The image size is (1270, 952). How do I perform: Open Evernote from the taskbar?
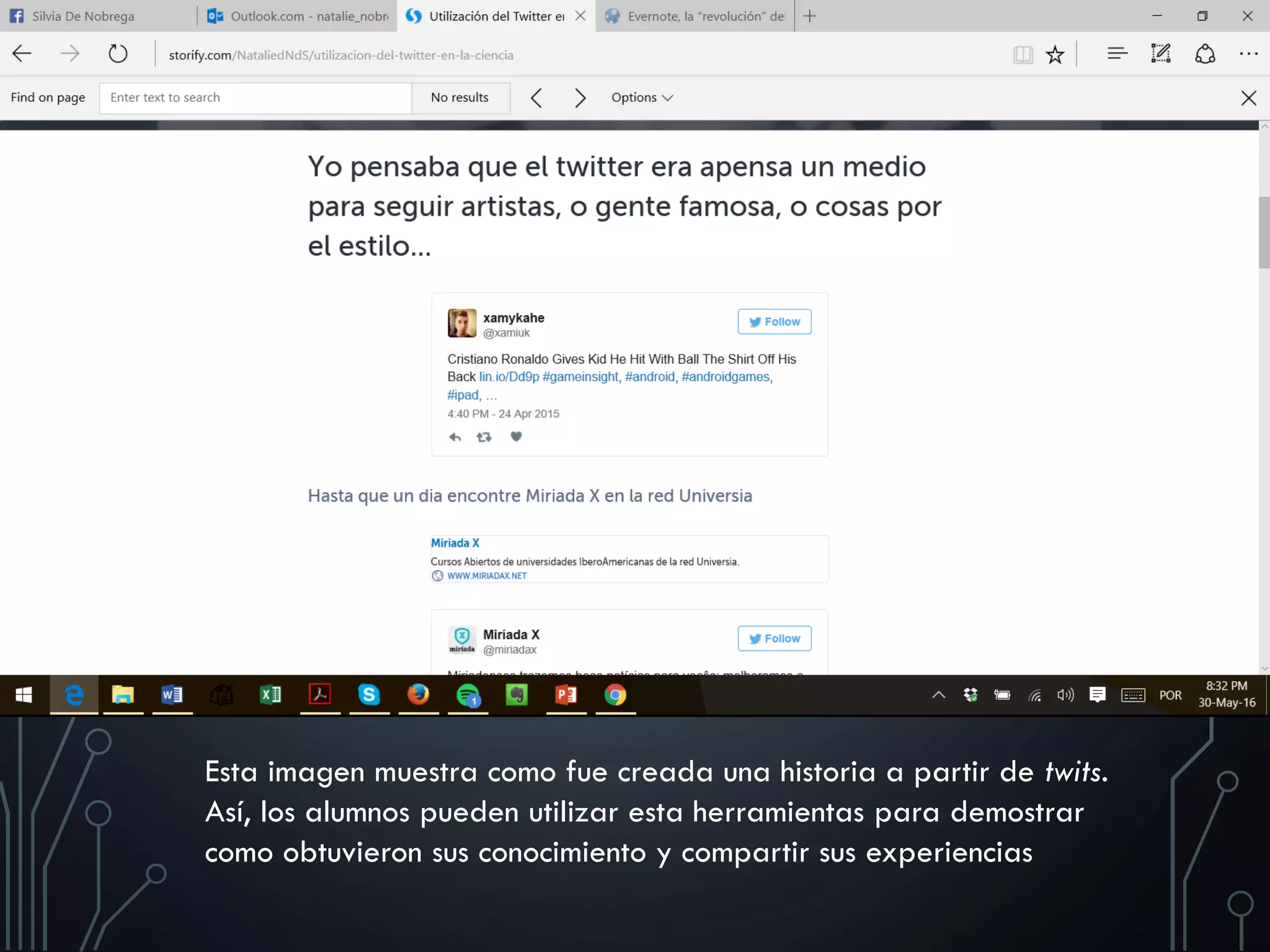[517, 695]
